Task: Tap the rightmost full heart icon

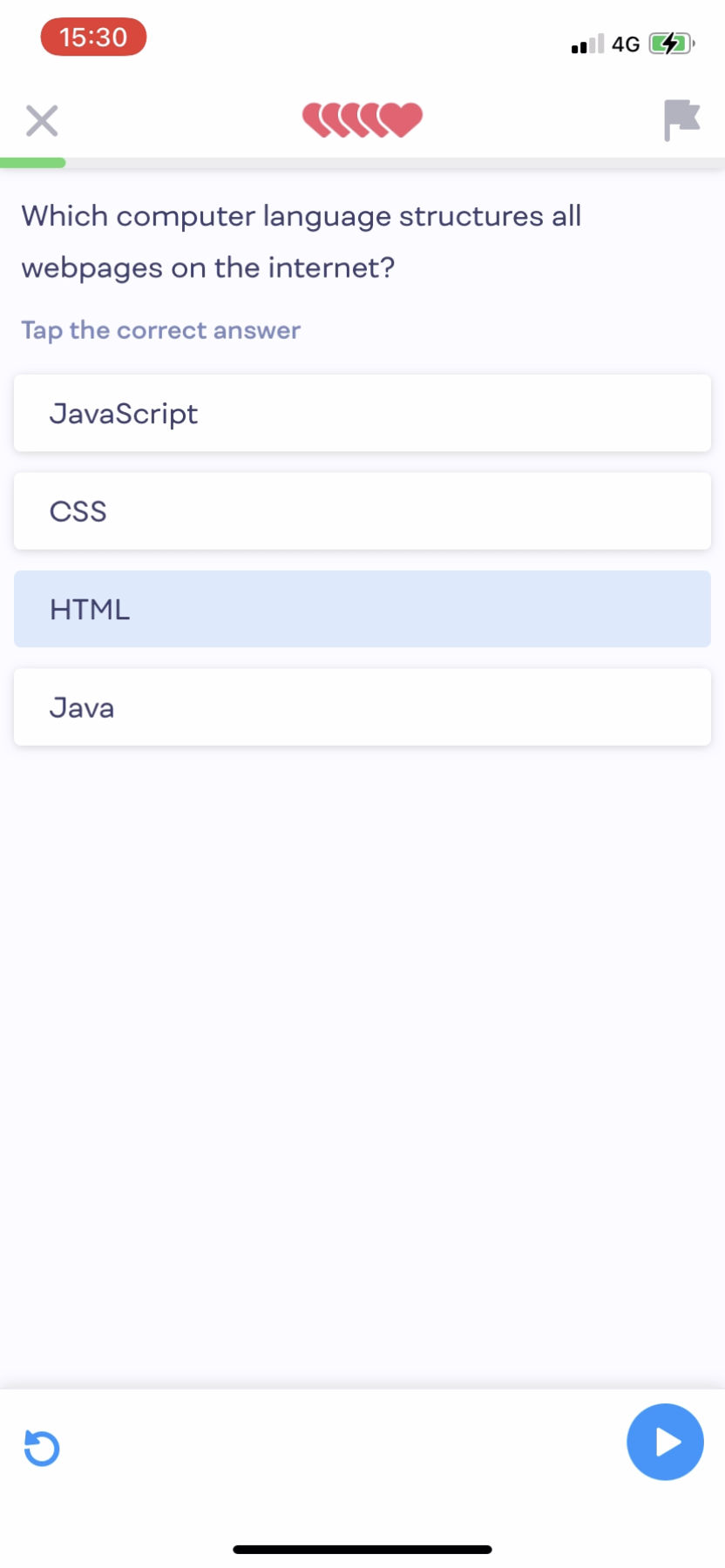Action: [x=403, y=119]
